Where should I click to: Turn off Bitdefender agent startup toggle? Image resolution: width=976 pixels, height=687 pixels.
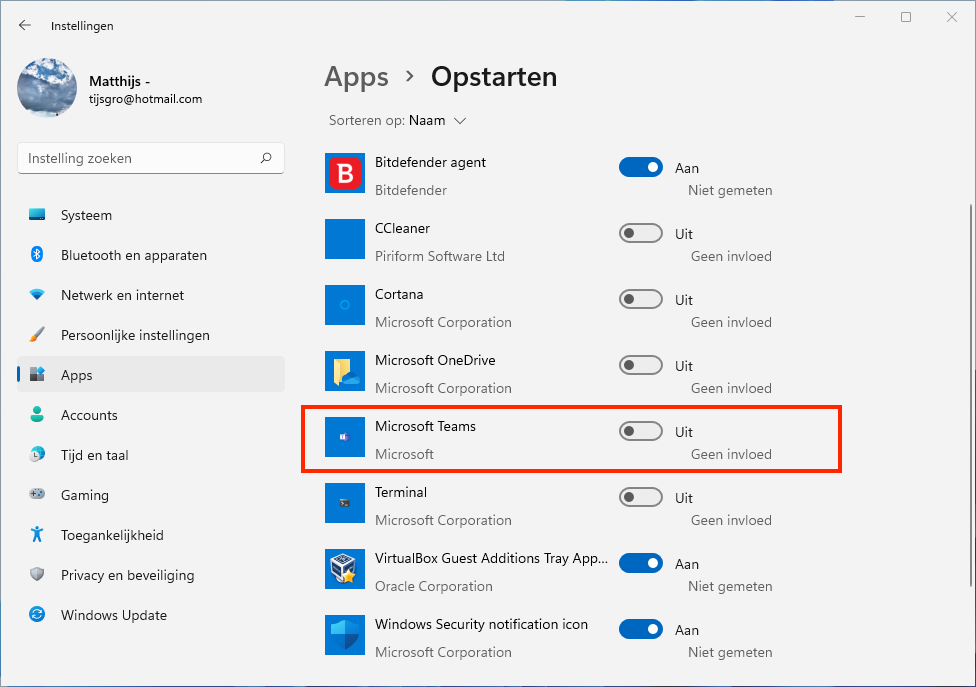point(641,167)
